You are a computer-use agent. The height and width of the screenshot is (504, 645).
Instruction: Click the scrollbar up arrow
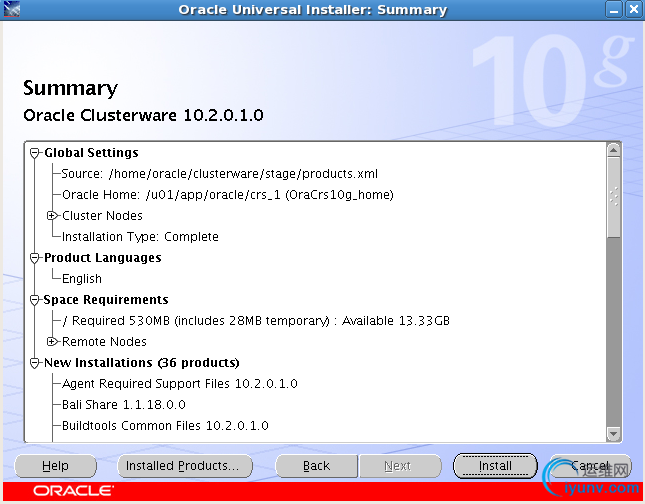(x=613, y=150)
